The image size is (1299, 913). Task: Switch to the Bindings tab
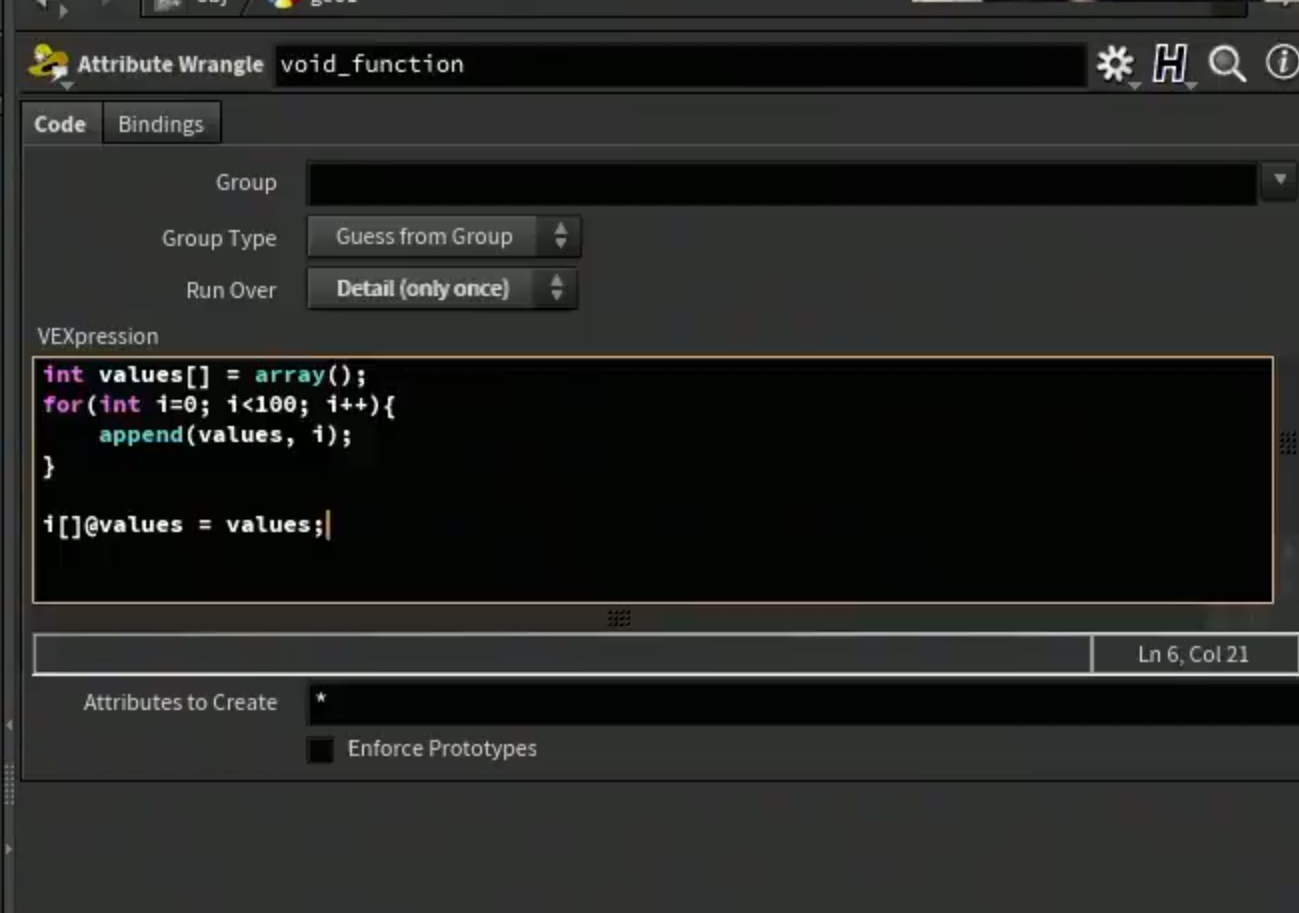point(161,124)
